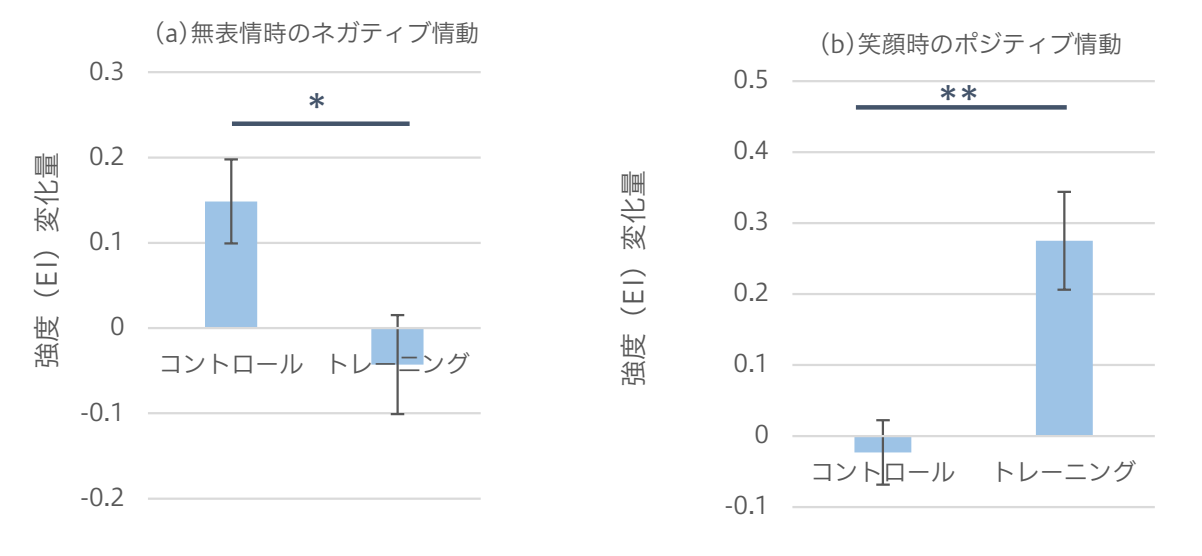Select the negative トレーニング bar in chart (a)

coord(397,346)
